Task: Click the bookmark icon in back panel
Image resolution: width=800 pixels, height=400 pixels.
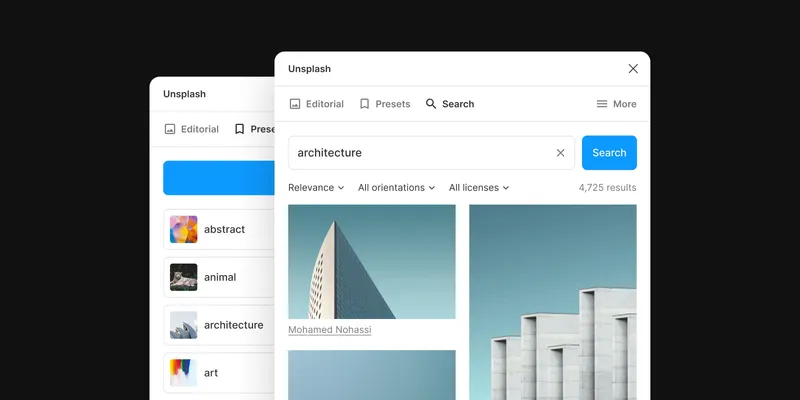Action: click(x=239, y=129)
